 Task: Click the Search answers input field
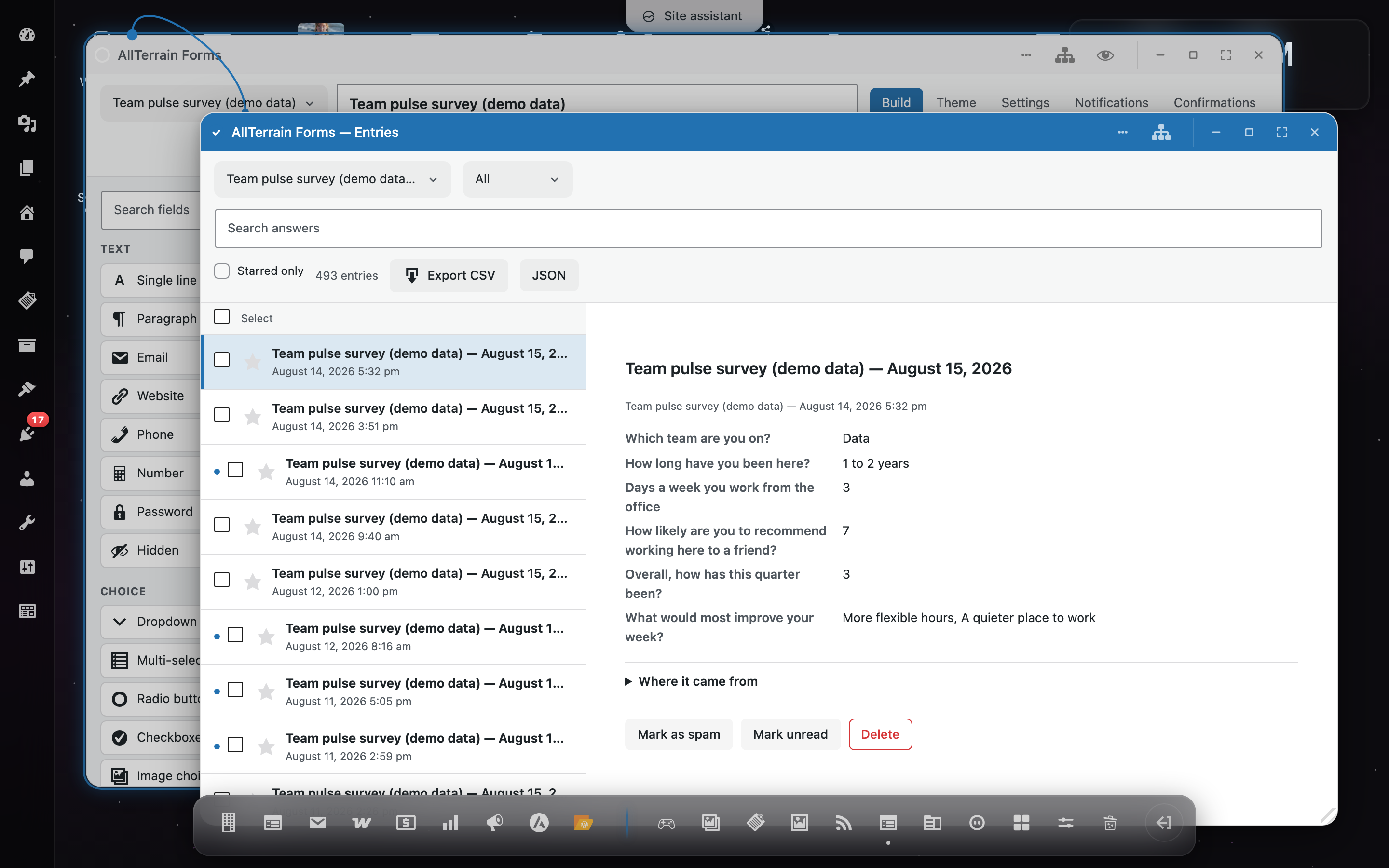pyautogui.click(x=768, y=229)
